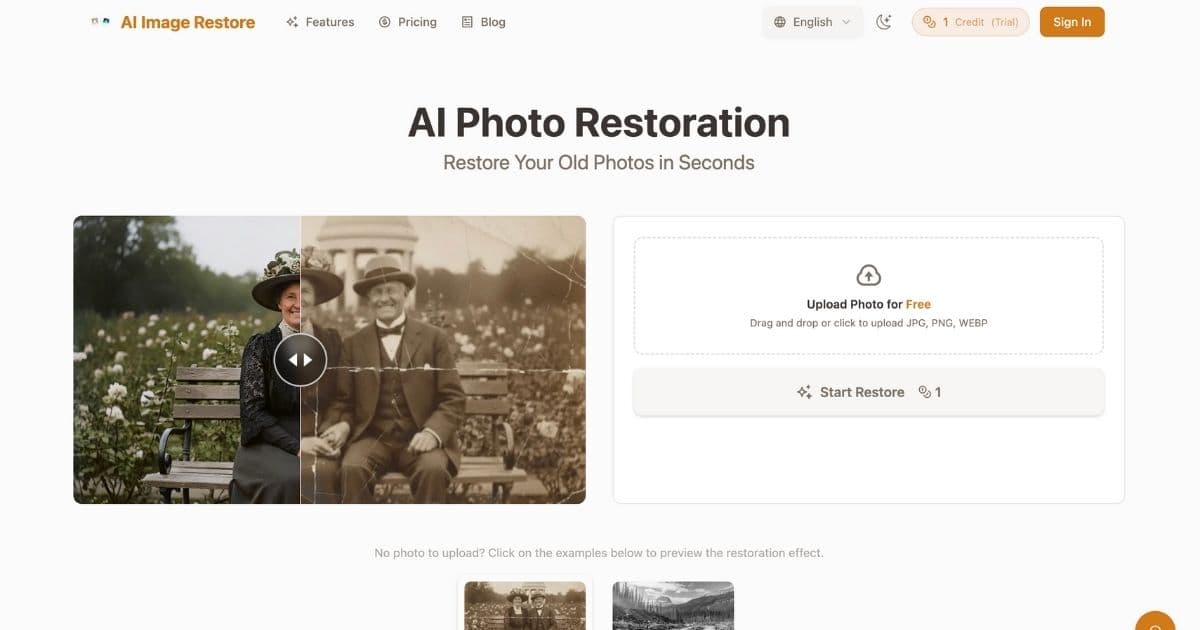The width and height of the screenshot is (1200, 630).
Task: Click the AI Image Restore logo icon
Action: (x=101, y=20)
